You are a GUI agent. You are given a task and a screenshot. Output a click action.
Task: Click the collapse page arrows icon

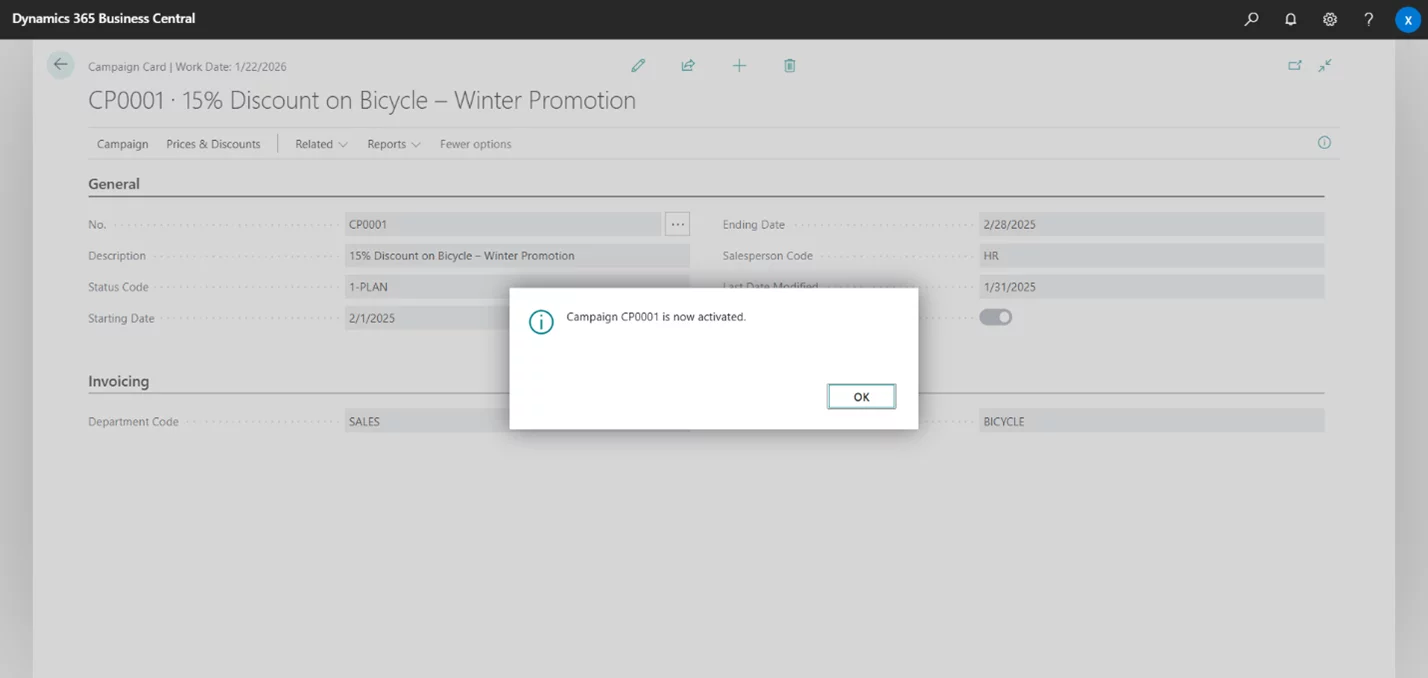tap(1325, 66)
